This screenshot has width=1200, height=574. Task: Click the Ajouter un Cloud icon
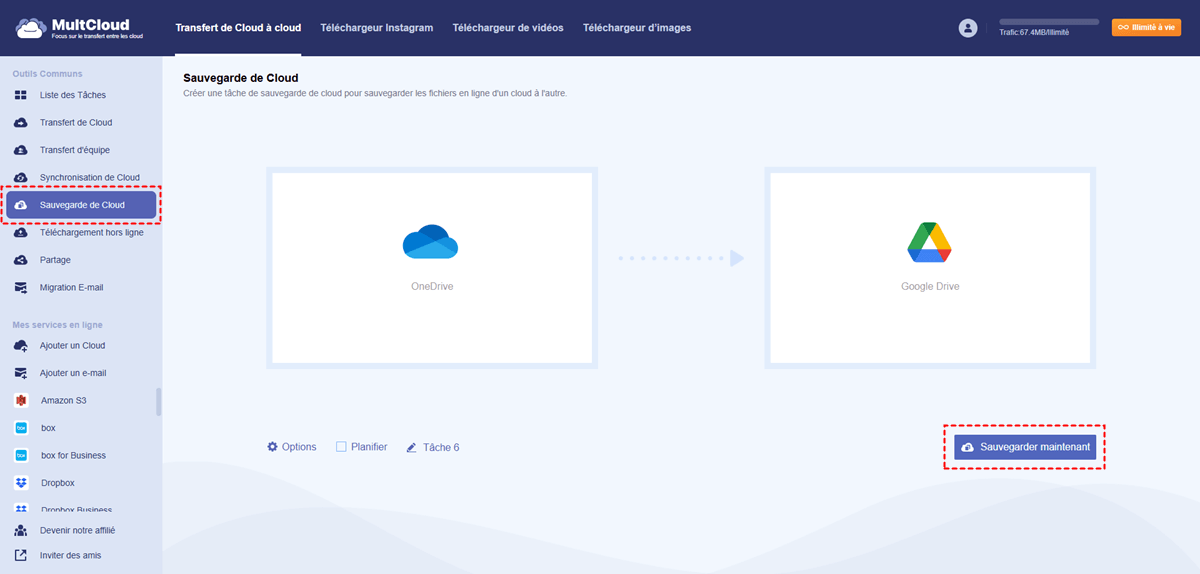pos(21,345)
